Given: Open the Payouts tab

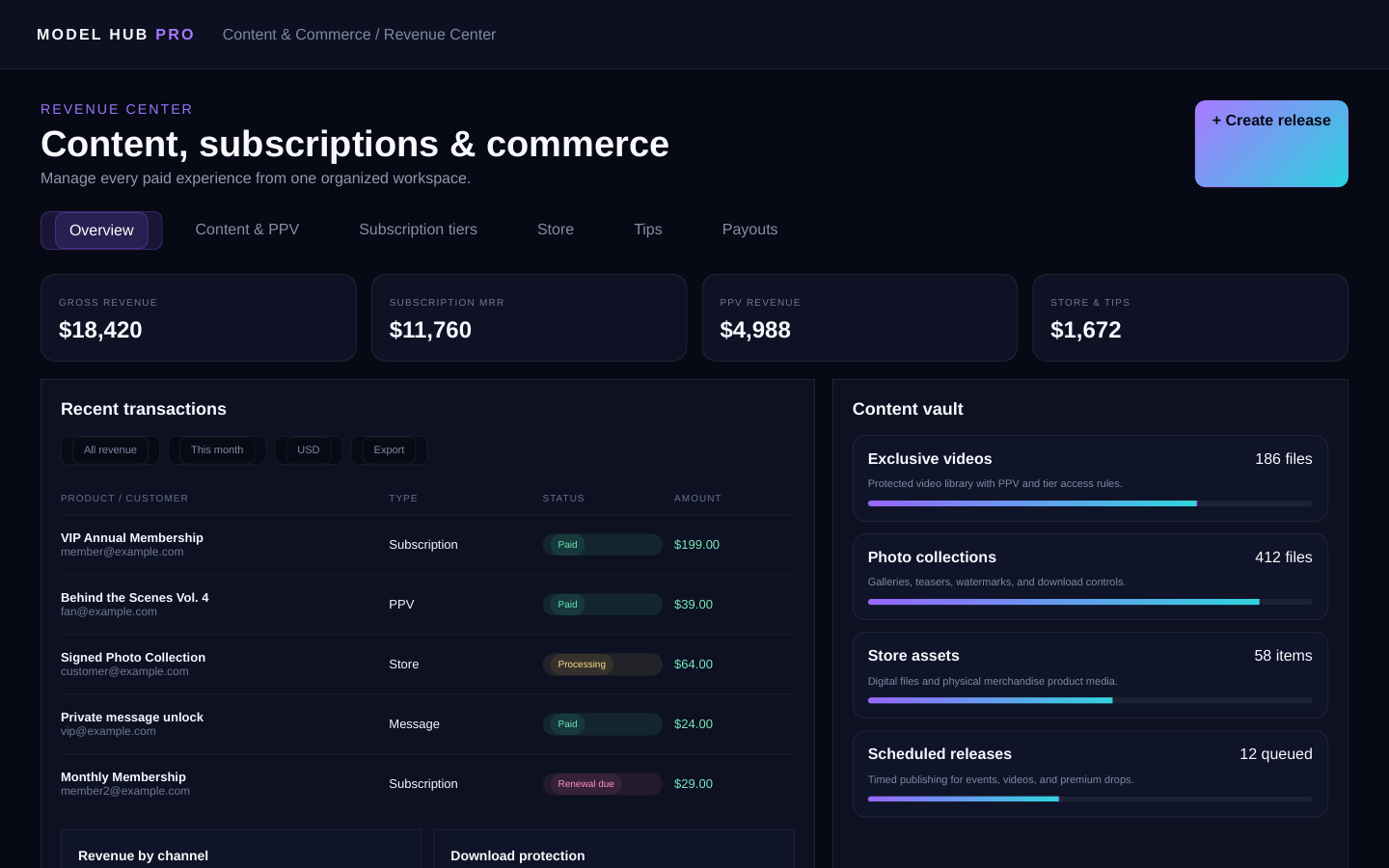Looking at the screenshot, I should 749,230.
